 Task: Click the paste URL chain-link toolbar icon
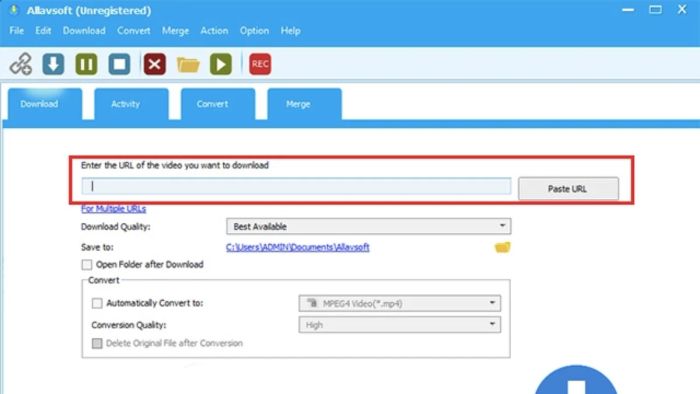(x=21, y=64)
